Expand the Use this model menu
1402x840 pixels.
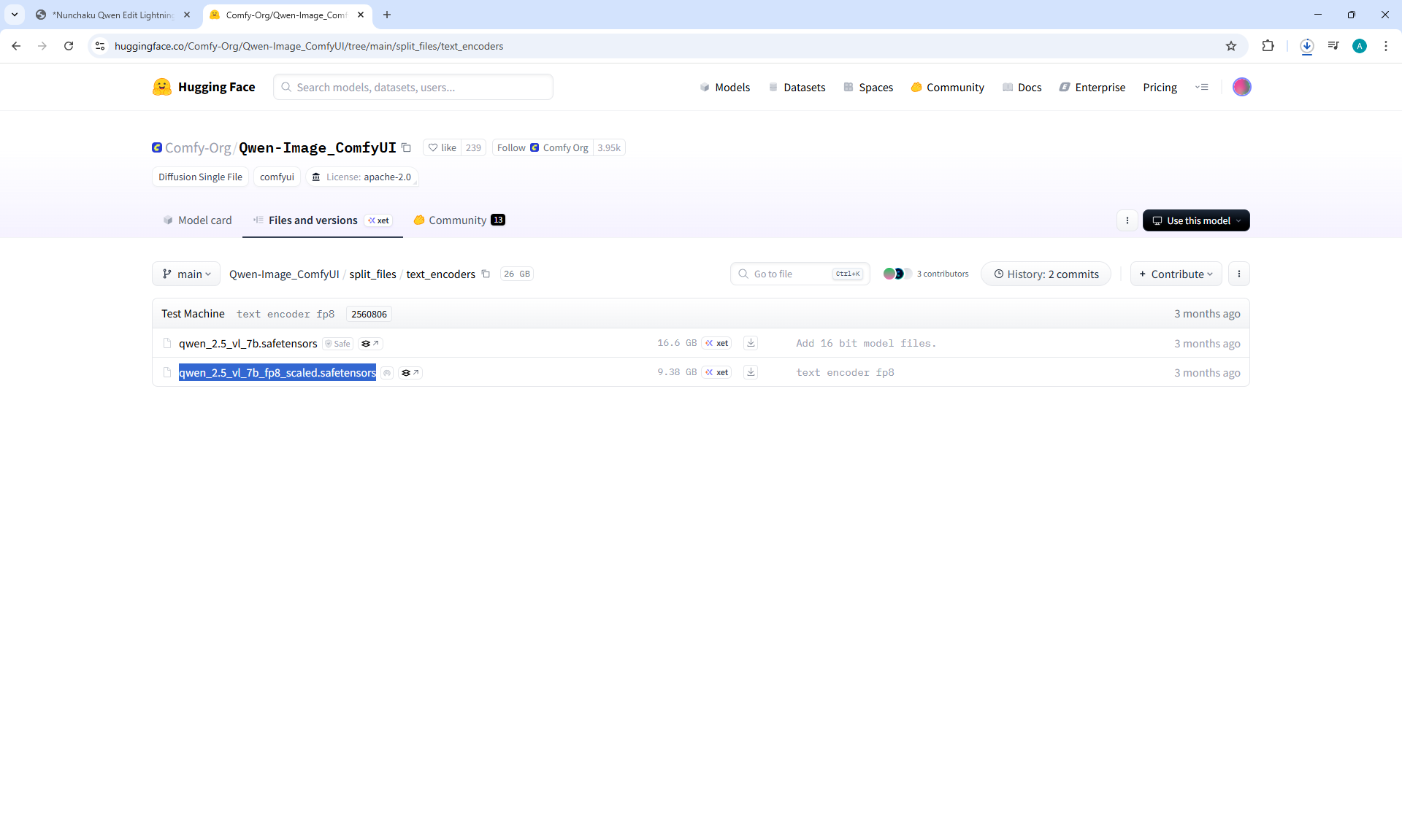(x=1195, y=220)
